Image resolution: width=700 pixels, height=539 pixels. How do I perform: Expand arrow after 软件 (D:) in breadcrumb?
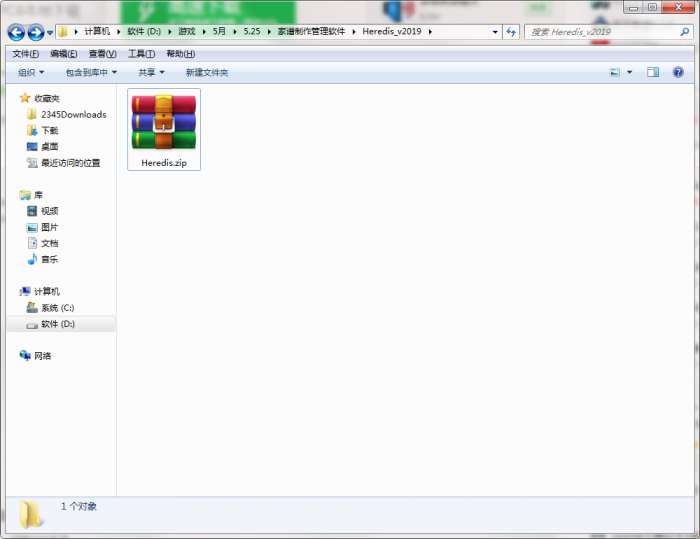click(170, 32)
